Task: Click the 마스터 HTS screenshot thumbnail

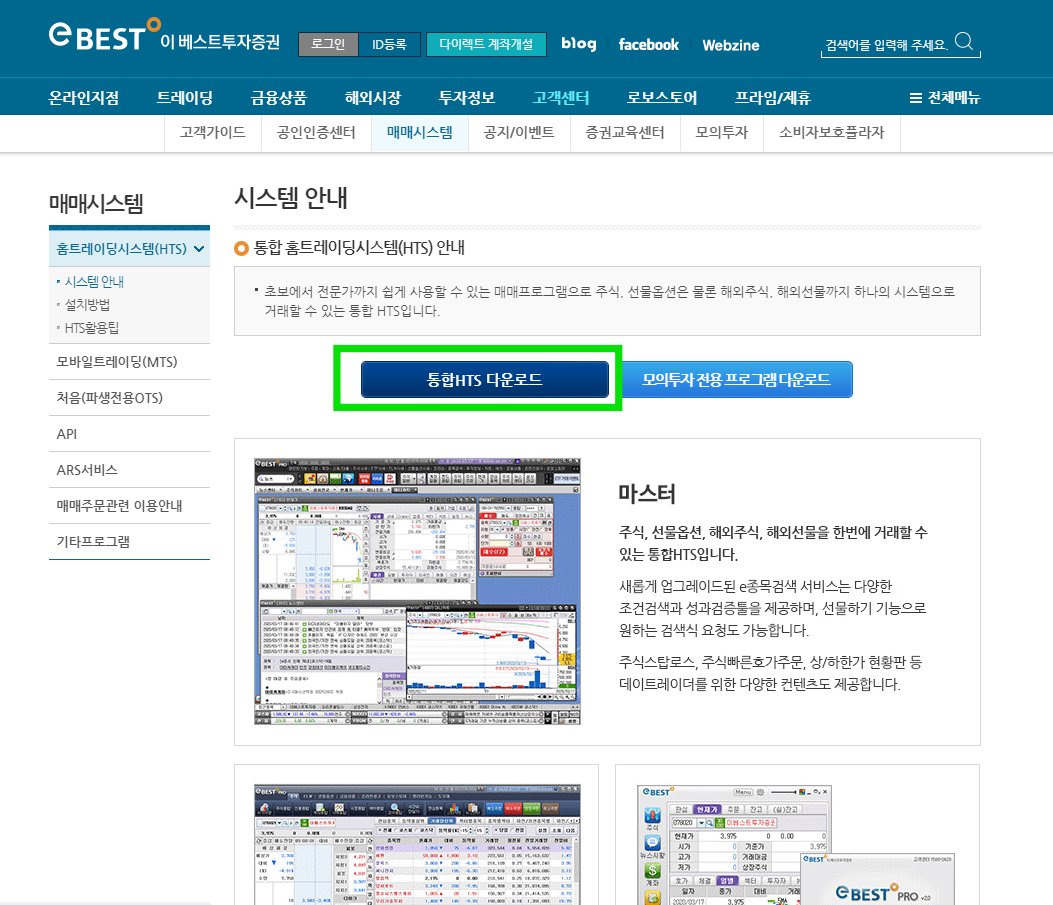Action: click(x=417, y=591)
